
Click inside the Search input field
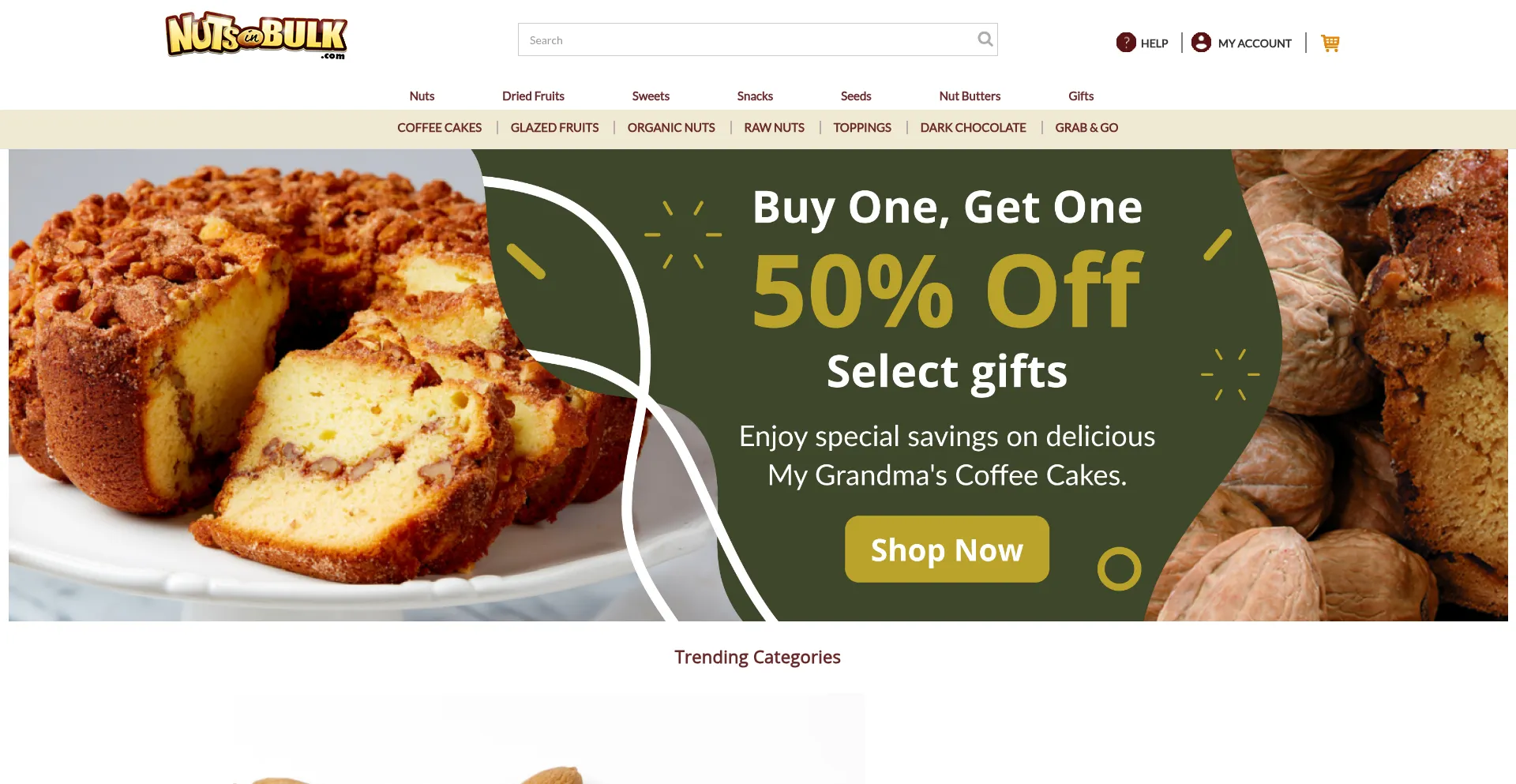(746, 39)
